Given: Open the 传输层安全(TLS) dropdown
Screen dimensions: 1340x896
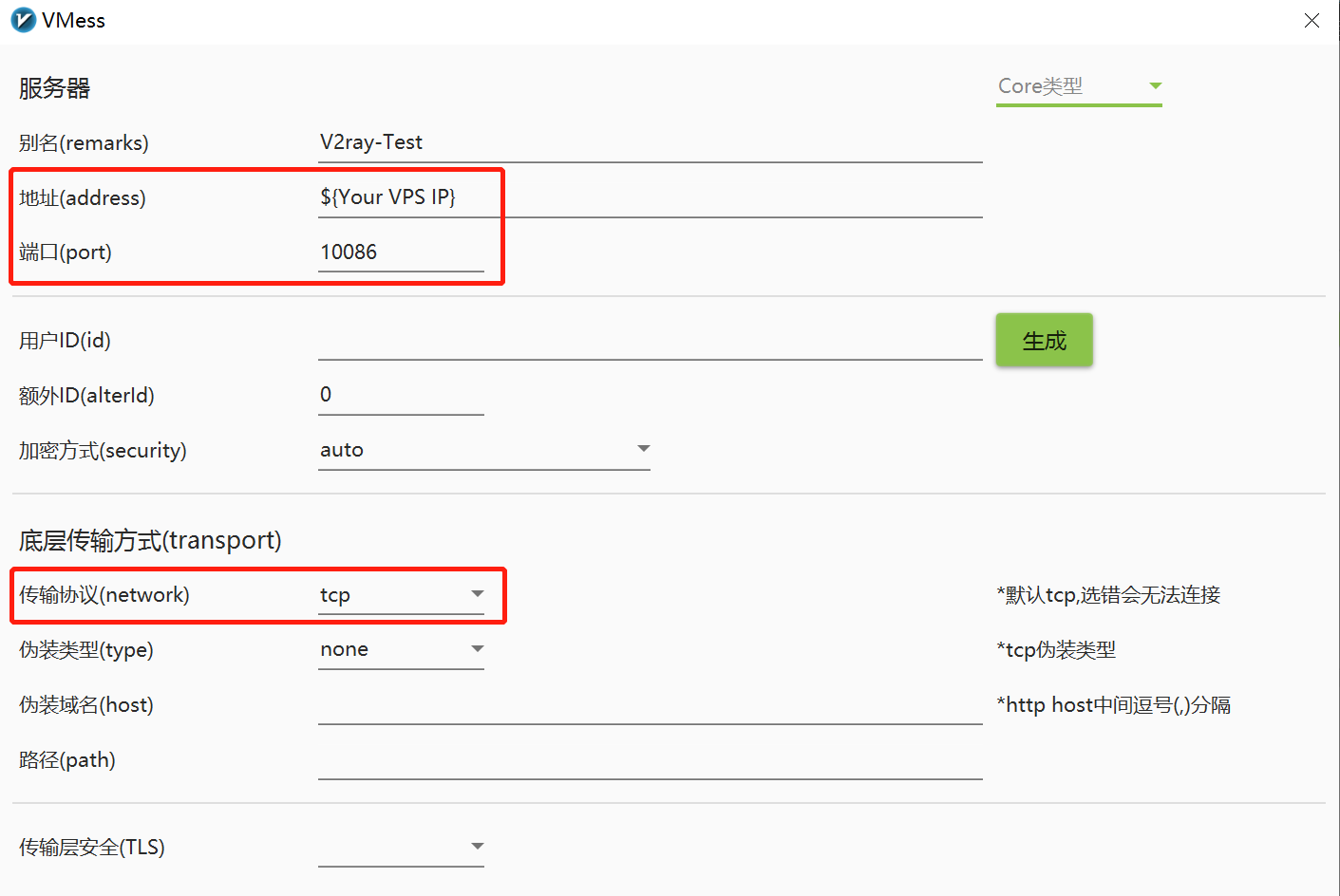Looking at the screenshot, I should 401,848.
